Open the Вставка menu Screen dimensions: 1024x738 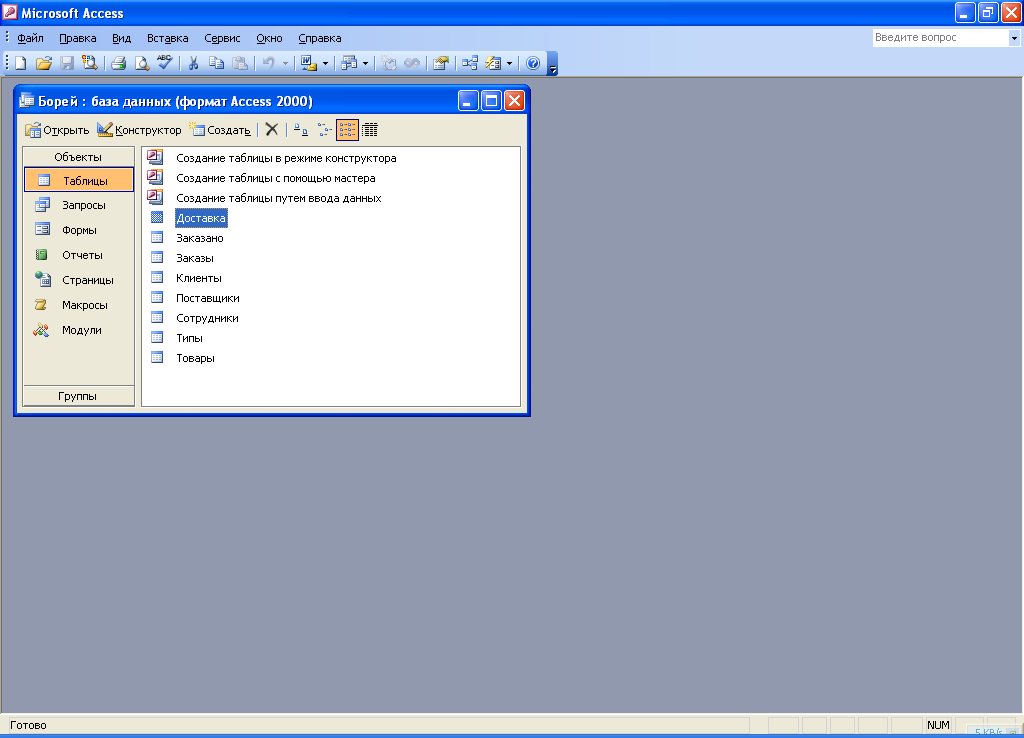[x=167, y=38]
